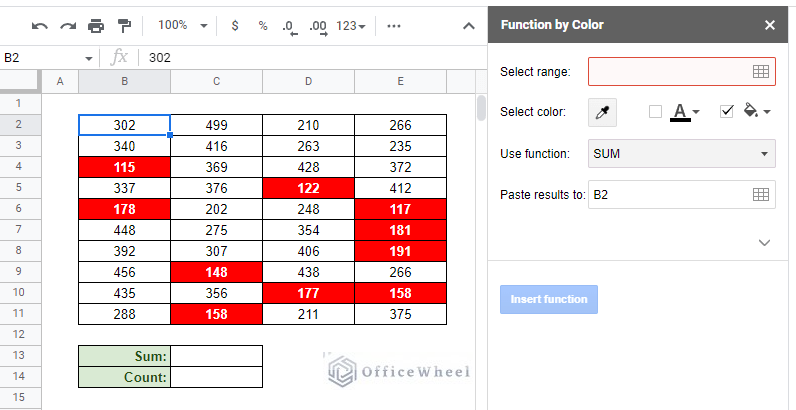
Task: Click the empty result cell beside Count:
Action: click(216, 377)
